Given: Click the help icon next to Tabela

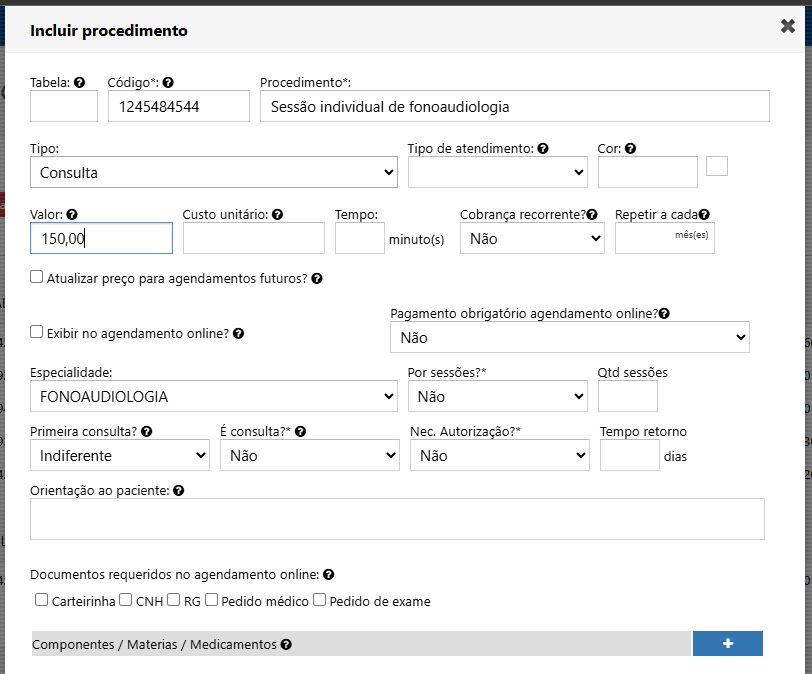Looking at the screenshot, I should (x=79, y=83).
